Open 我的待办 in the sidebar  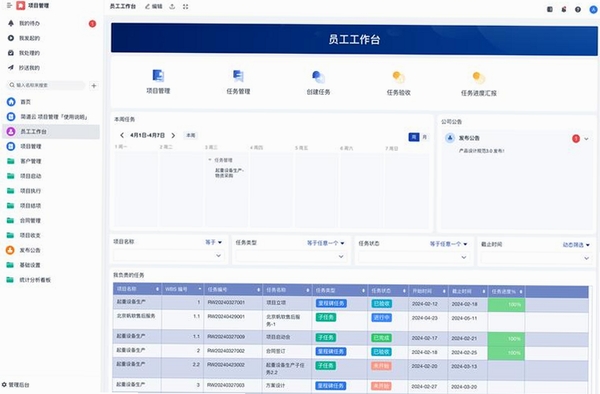(29, 23)
